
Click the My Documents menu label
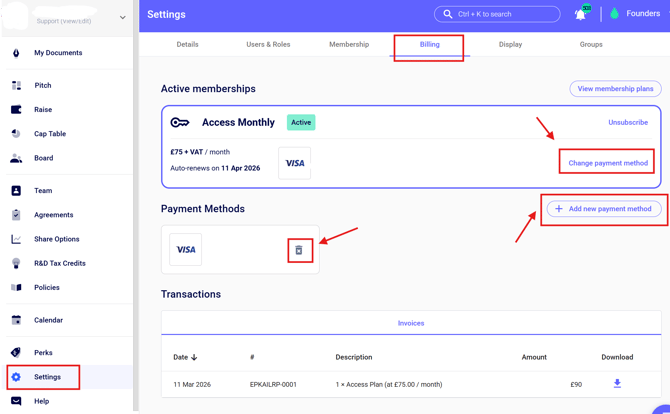(x=58, y=53)
